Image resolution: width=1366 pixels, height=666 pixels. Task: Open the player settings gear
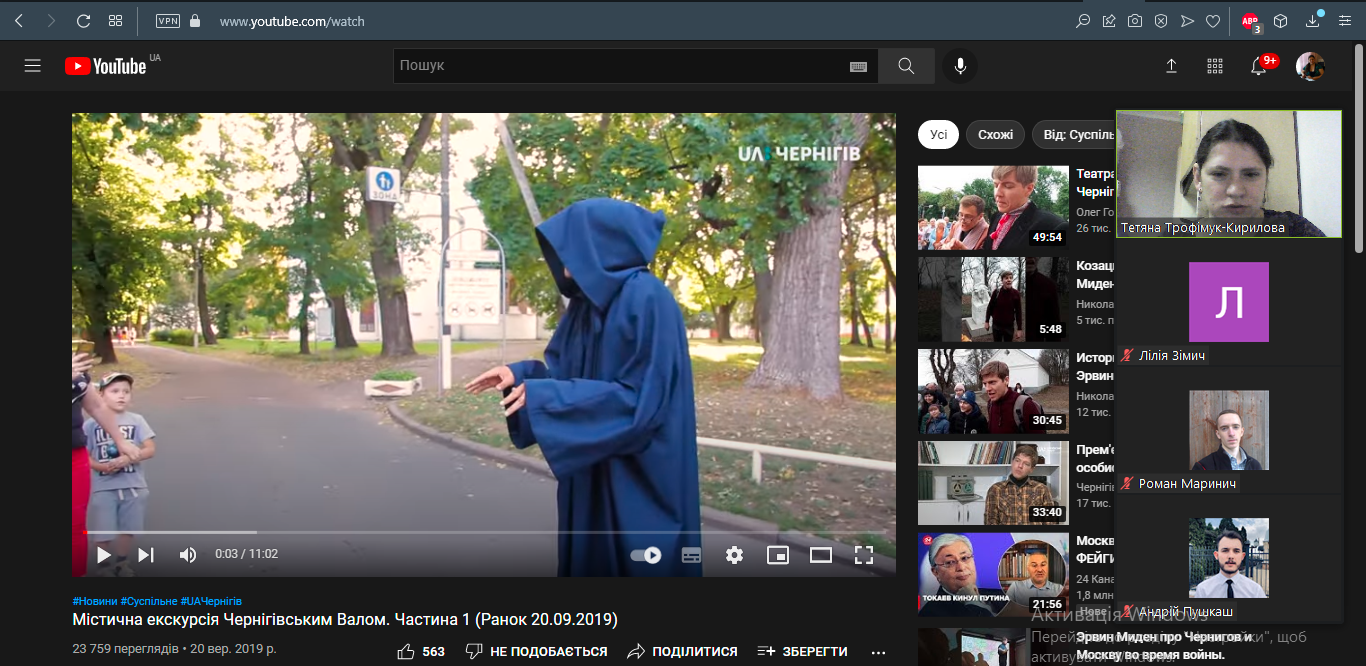[734, 555]
